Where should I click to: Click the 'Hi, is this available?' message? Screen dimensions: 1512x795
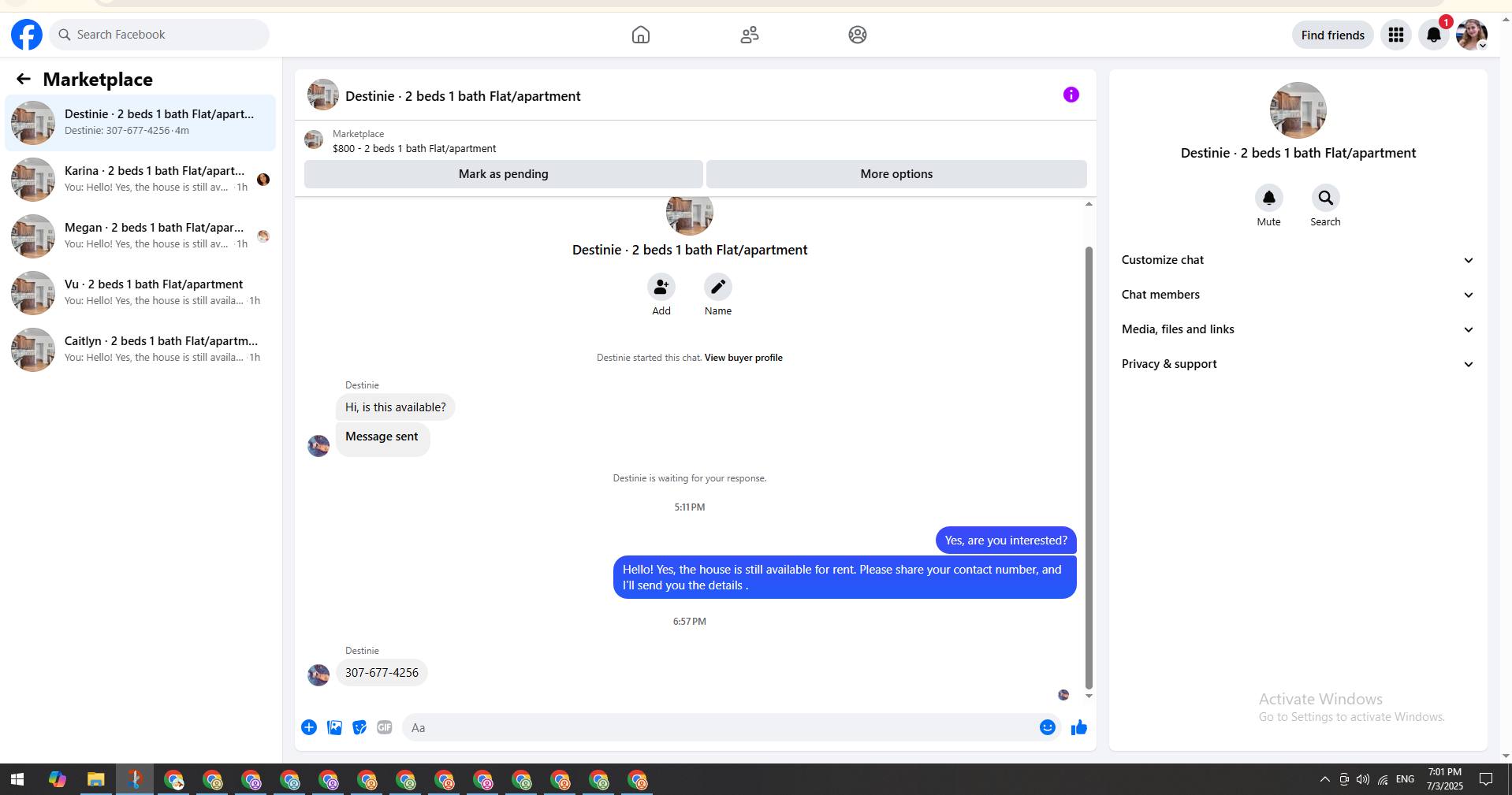click(x=396, y=407)
